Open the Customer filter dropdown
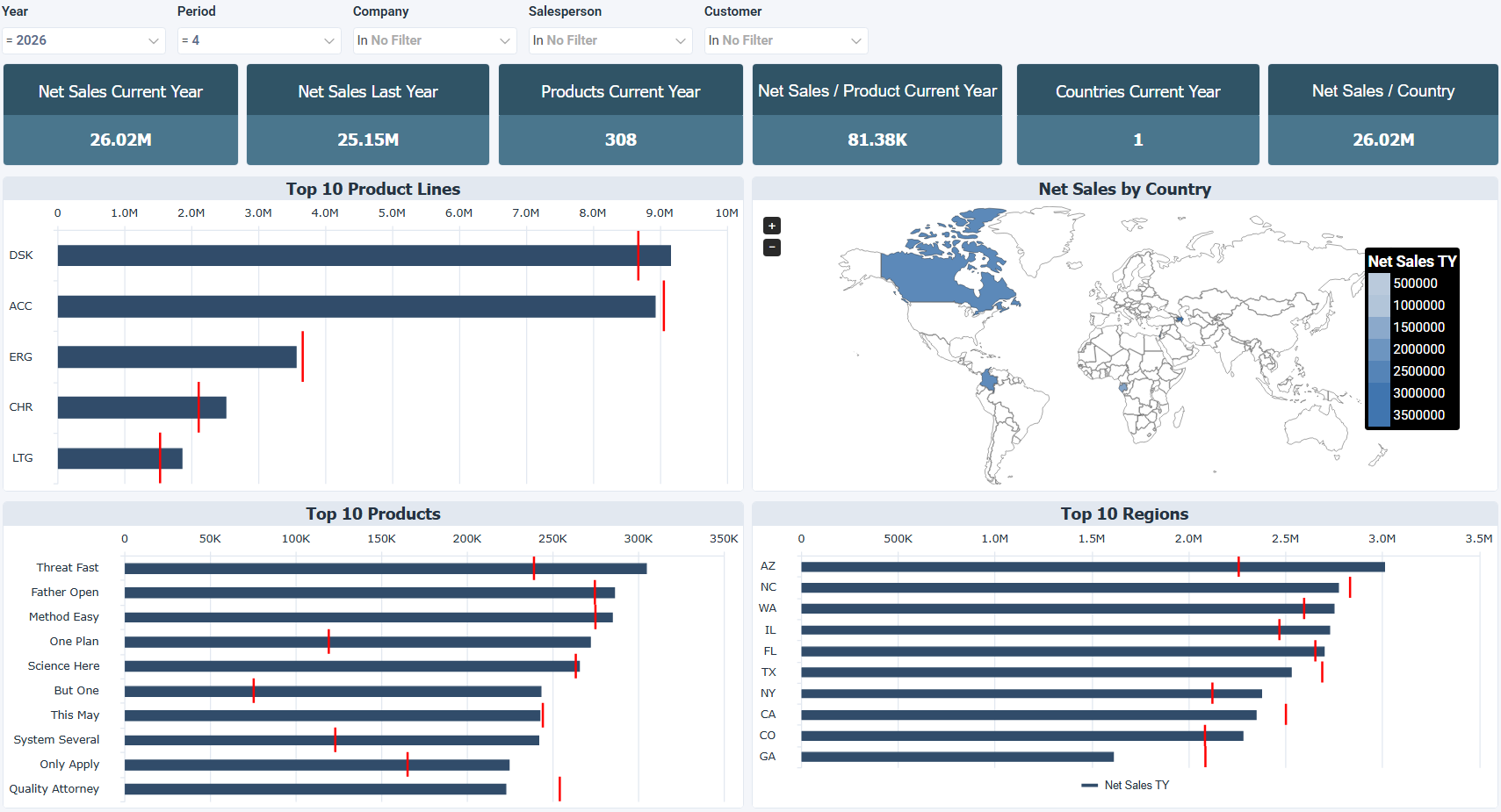The width and height of the screenshot is (1501, 812). pos(786,40)
